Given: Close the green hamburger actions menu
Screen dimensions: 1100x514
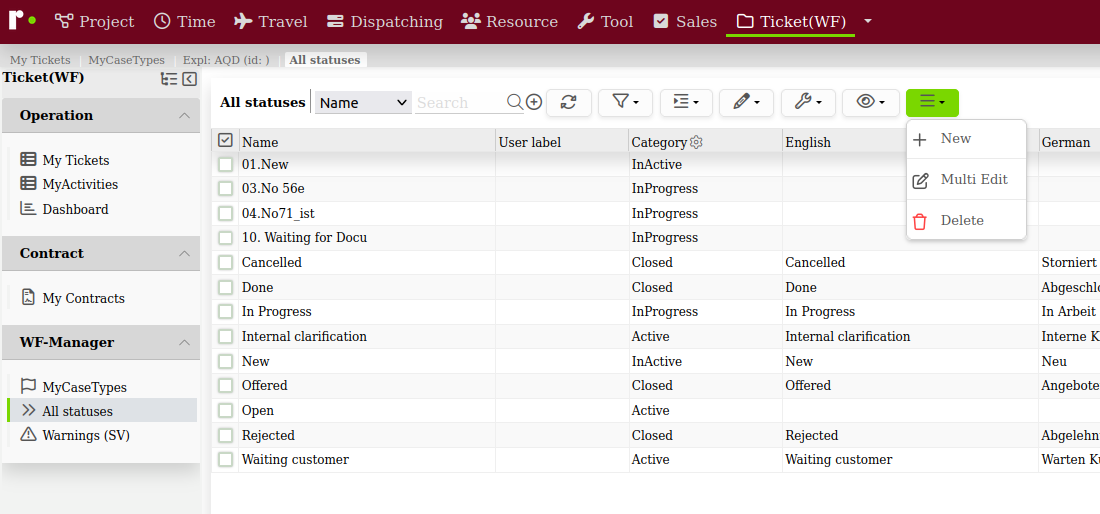Looking at the screenshot, I should (932, 102).
